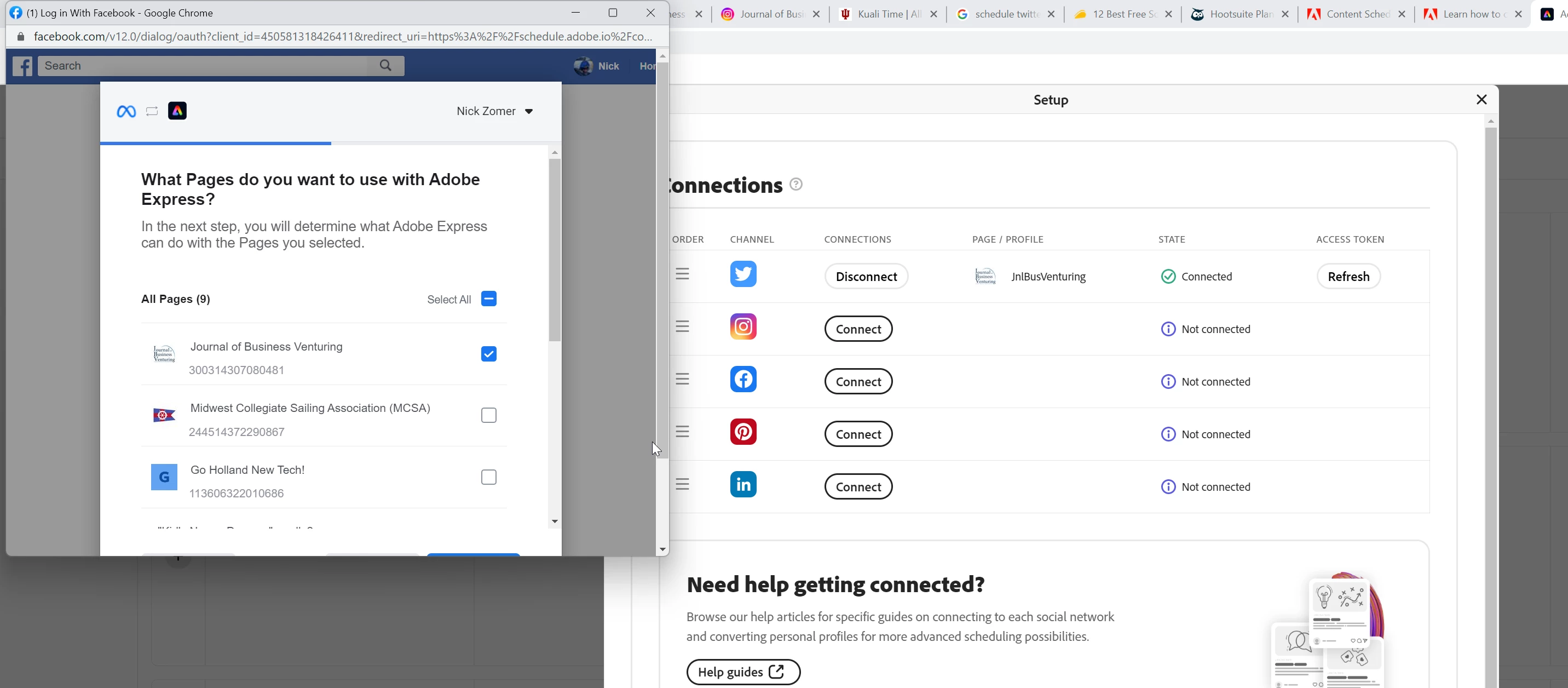
Task: Click the LinkedIn channel icon
Action: (743, 485)
